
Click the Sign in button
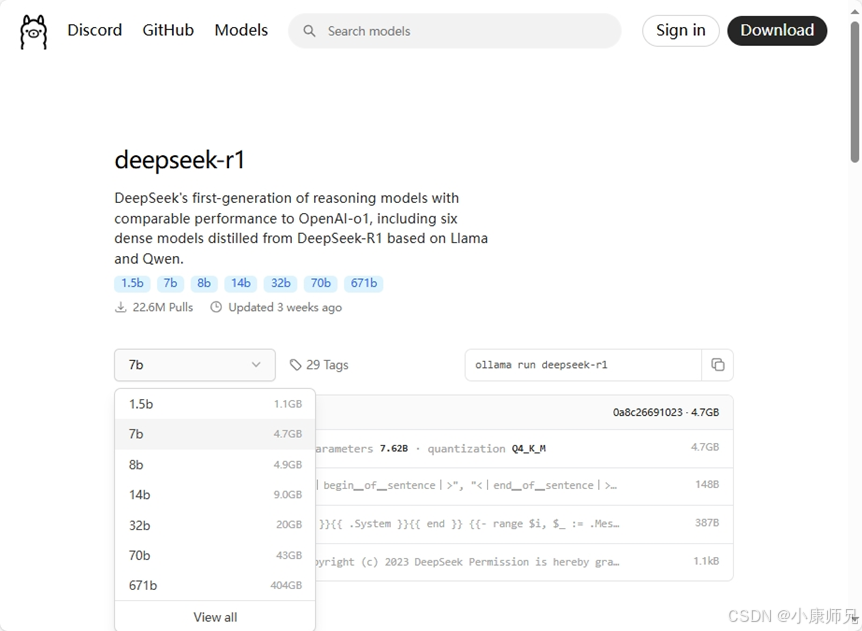click(x=680, y=31)
